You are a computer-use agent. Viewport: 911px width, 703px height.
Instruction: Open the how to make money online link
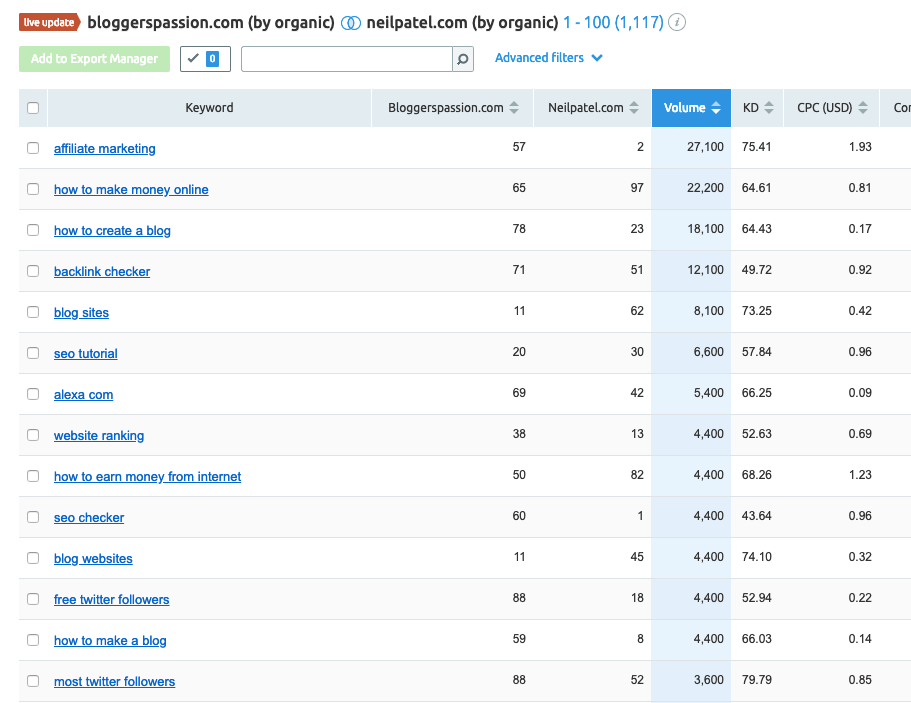click(131, 190)
